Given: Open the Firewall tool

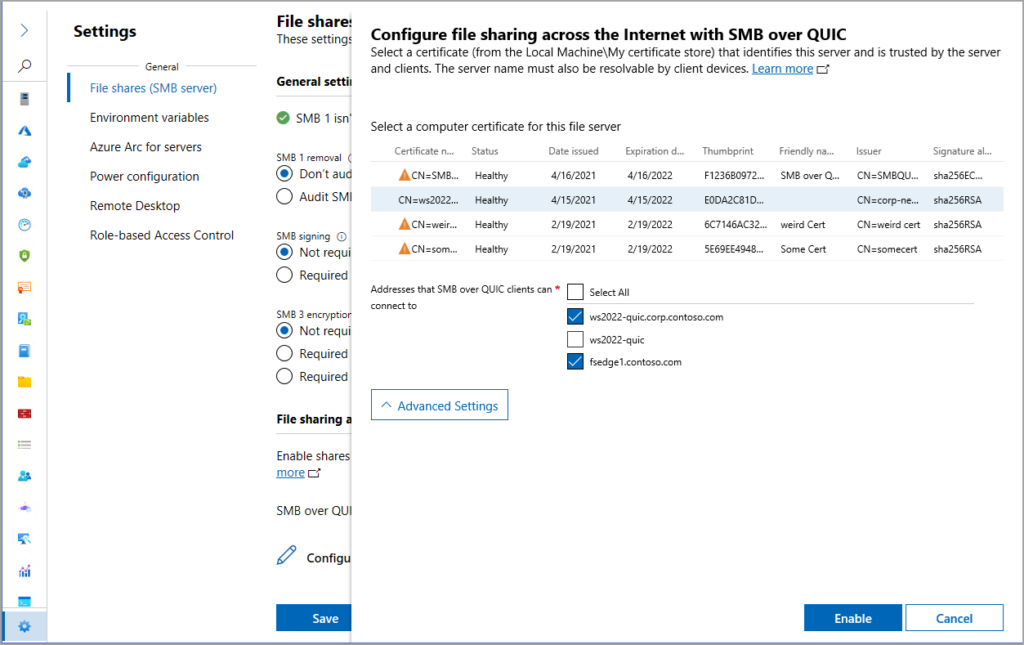Looking at the screenshot, I should tap(25, 412).
